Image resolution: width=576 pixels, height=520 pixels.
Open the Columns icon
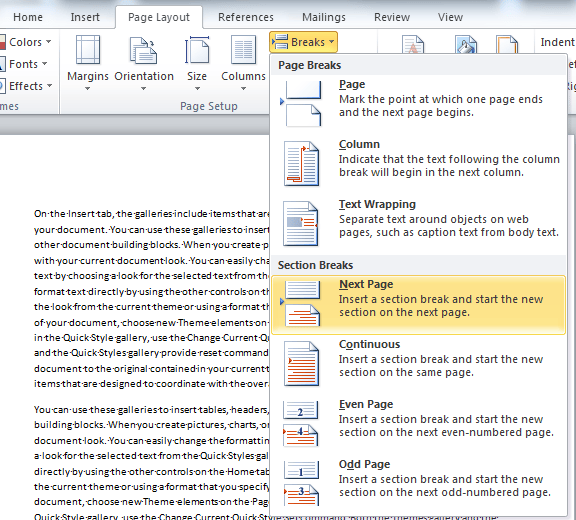coord(243,50)
